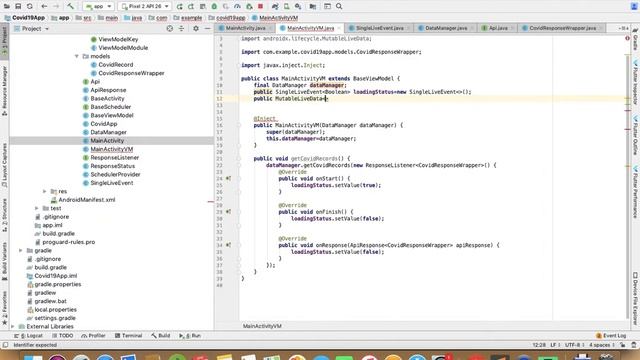Place cursor on the @Inject annotation line

point(264,118)
